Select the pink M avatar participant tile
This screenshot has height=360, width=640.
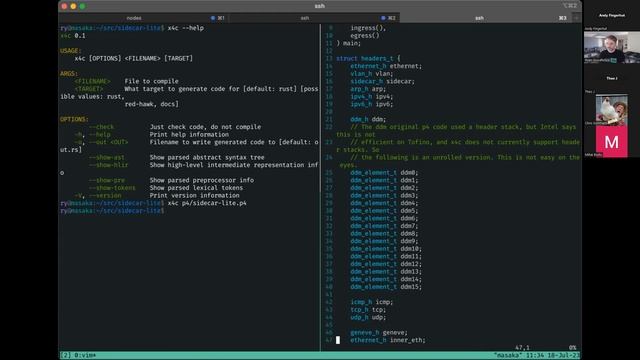click(611, 141)
